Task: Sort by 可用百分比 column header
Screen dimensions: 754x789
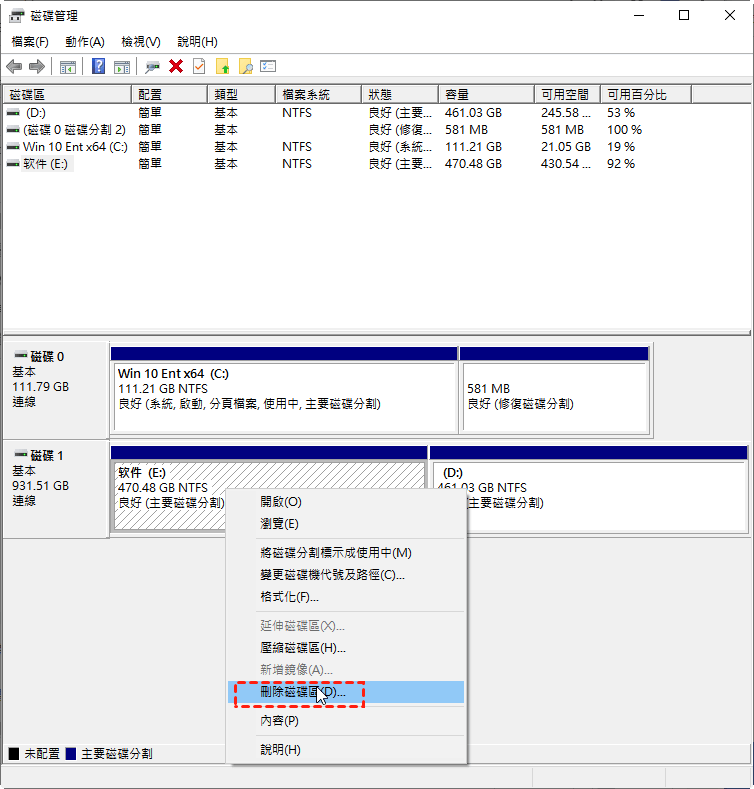Action: [646, 95]
